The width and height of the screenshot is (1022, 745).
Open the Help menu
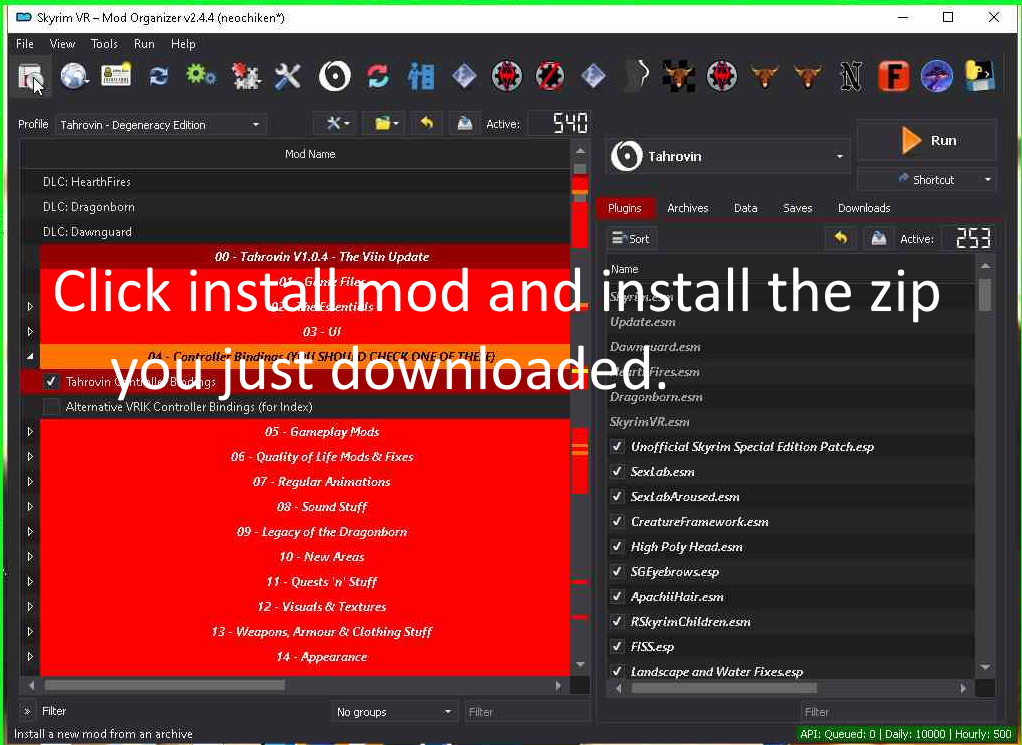[183, 44]
